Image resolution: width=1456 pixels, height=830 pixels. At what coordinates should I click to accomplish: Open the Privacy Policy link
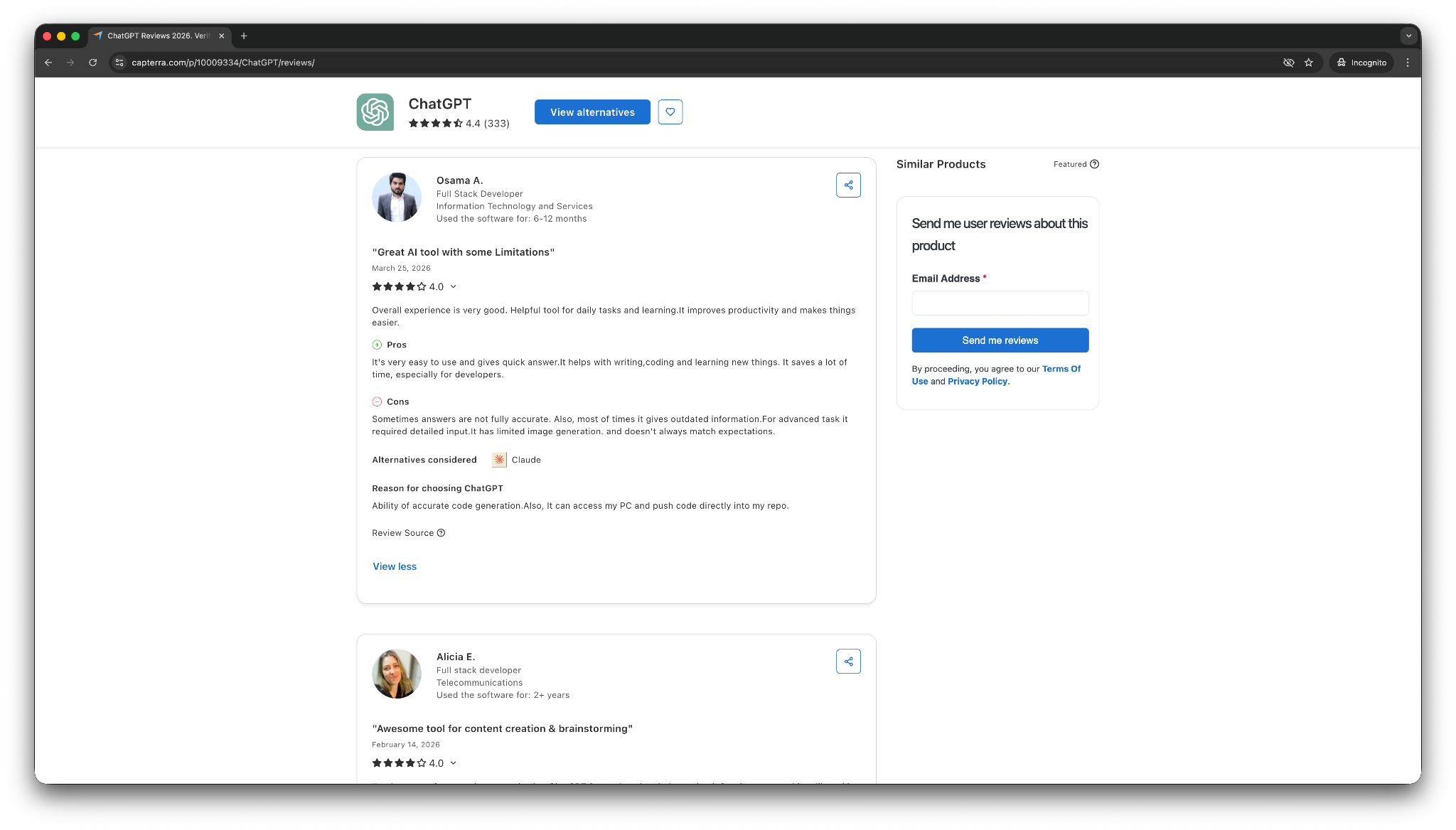point(978,382)
